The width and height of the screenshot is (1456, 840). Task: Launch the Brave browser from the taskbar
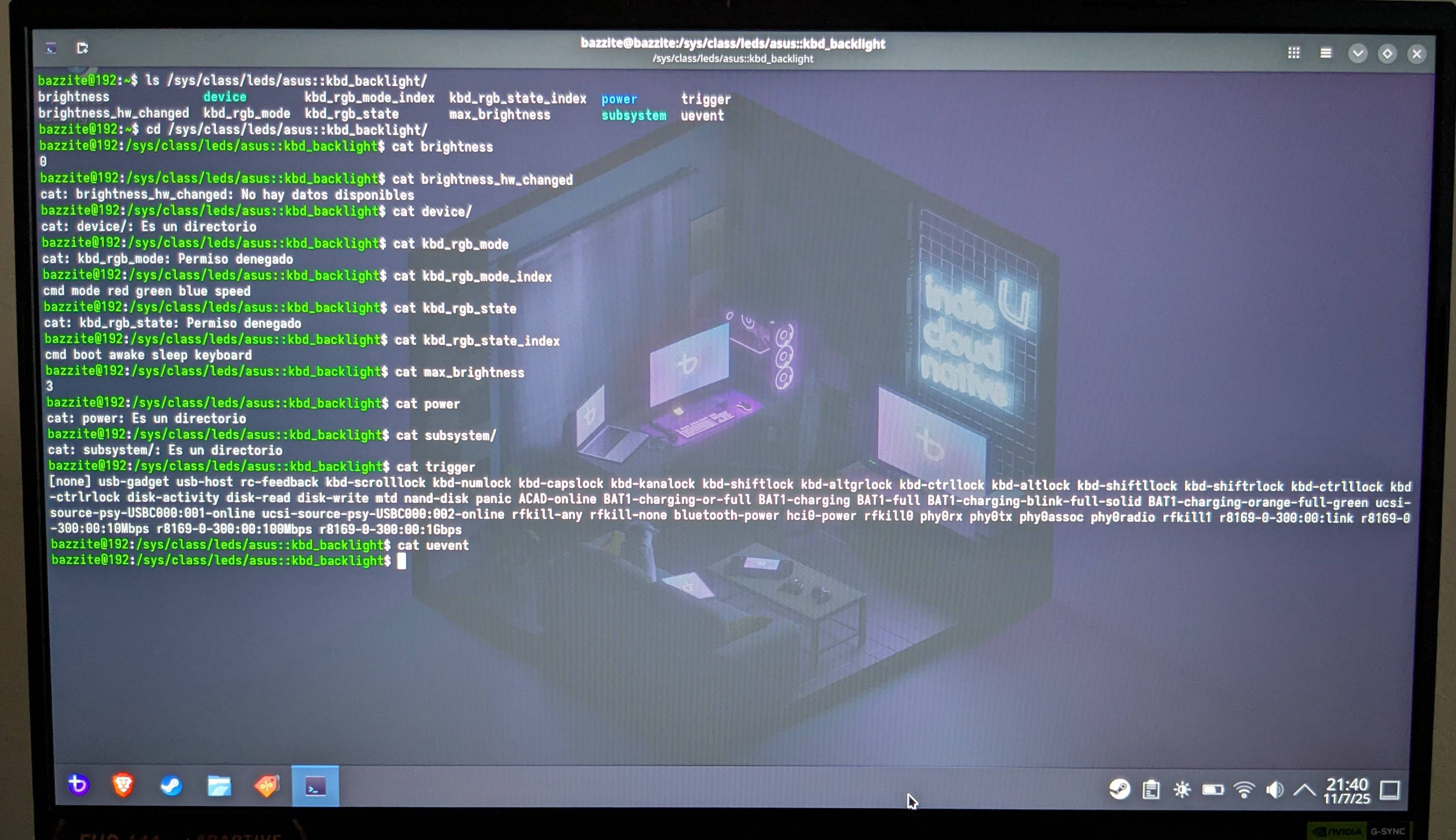click(x=123, y=785)
